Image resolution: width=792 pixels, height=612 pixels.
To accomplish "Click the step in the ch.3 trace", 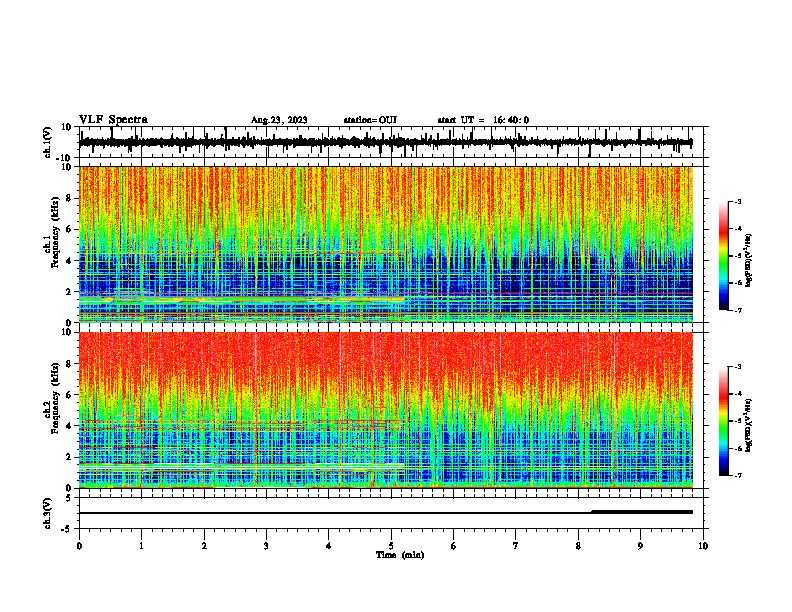I will tap(592, 512).
